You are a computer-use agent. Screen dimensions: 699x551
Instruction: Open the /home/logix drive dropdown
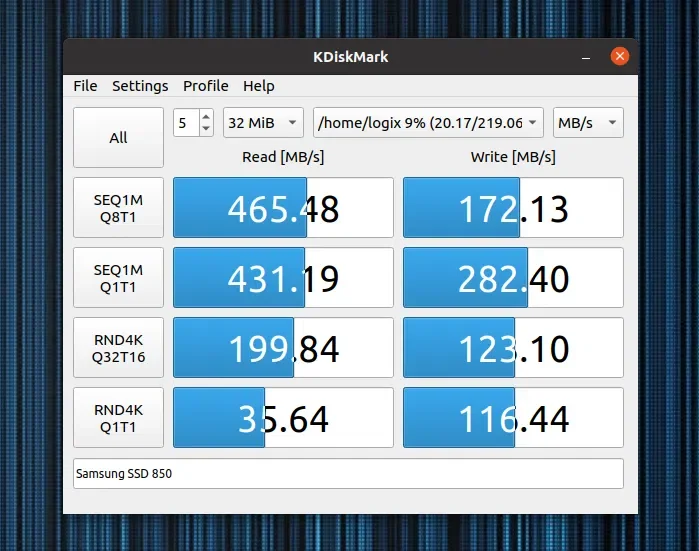pos(428,123)
